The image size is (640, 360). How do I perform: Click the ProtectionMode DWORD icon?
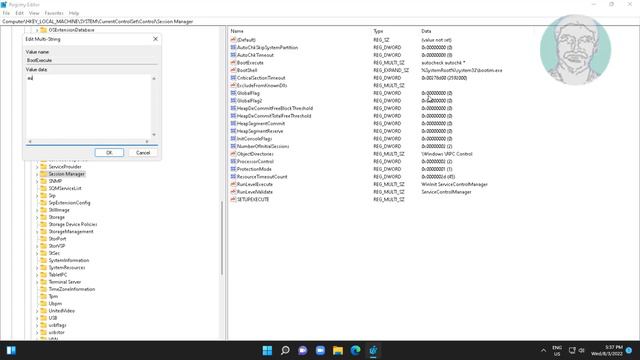pos(233,169)
